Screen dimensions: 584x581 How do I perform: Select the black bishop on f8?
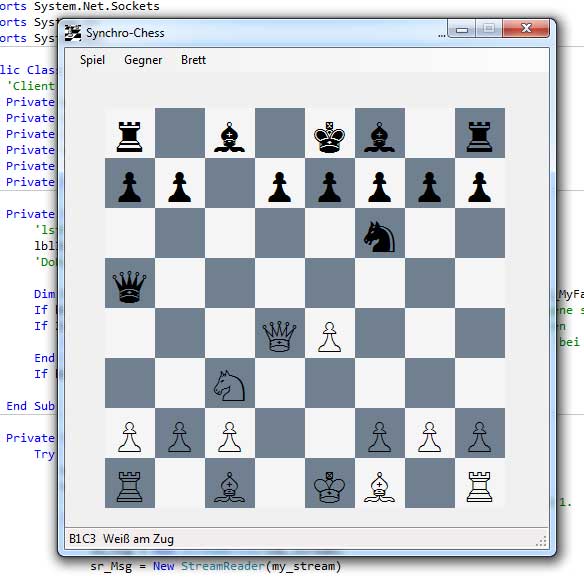(380, 137)
